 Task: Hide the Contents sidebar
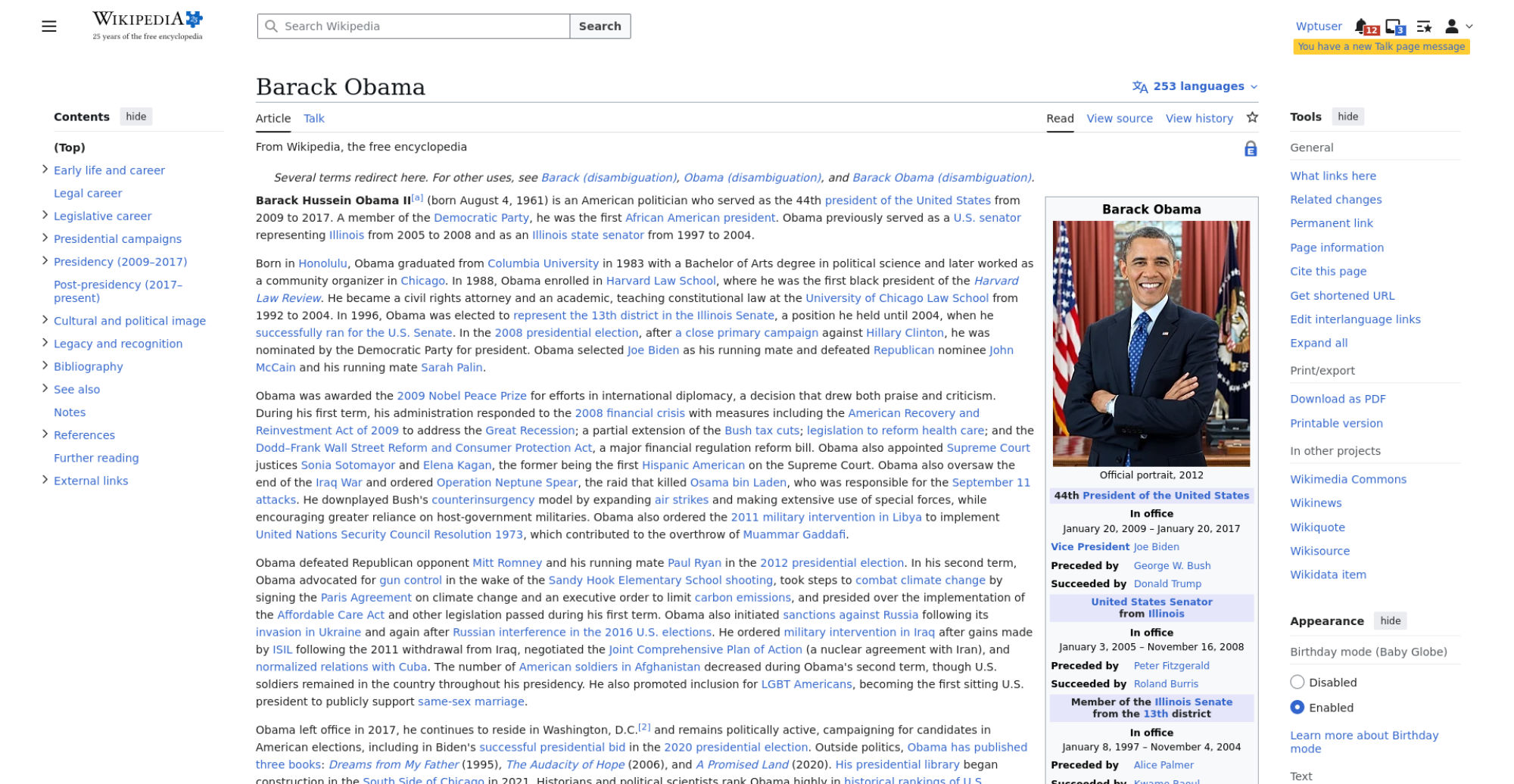point(136,117)
